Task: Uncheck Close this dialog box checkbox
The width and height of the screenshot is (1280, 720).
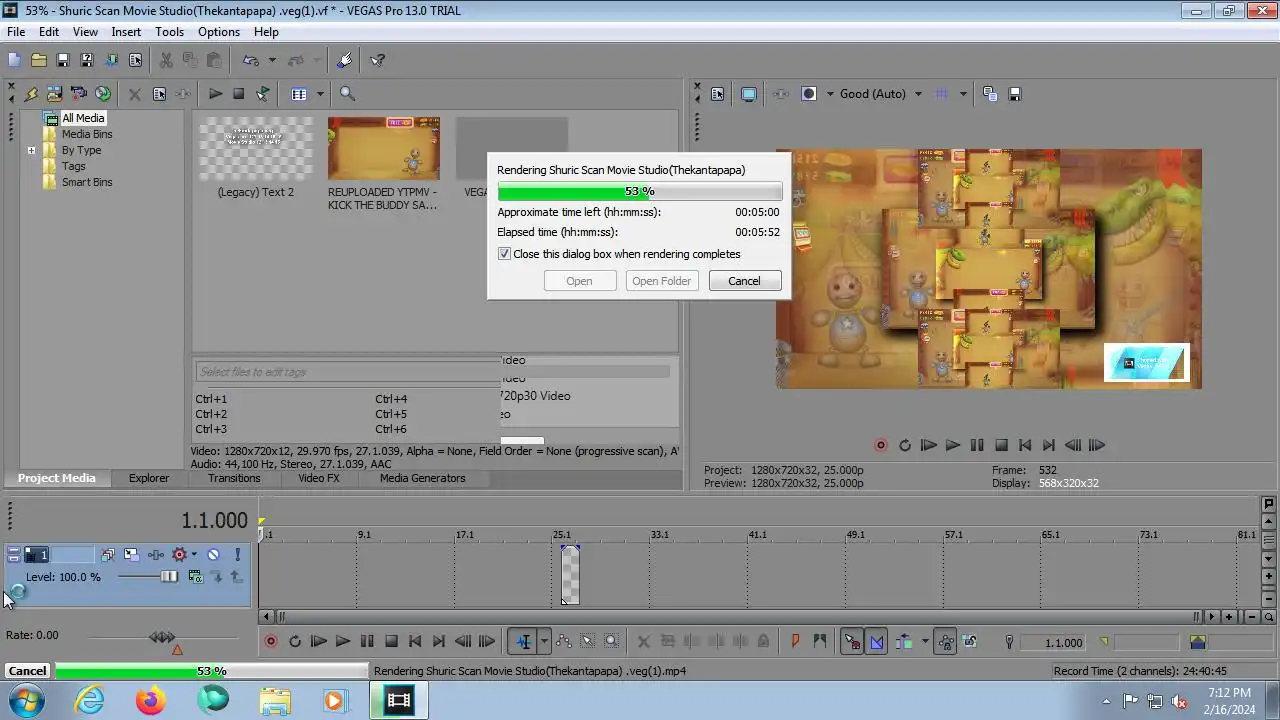Action: [505, 254]
